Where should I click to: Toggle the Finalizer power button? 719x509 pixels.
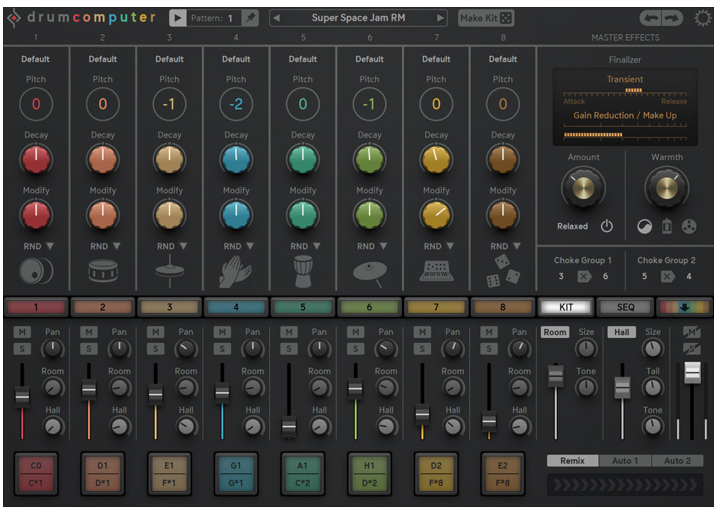click(x=607, y=226)
